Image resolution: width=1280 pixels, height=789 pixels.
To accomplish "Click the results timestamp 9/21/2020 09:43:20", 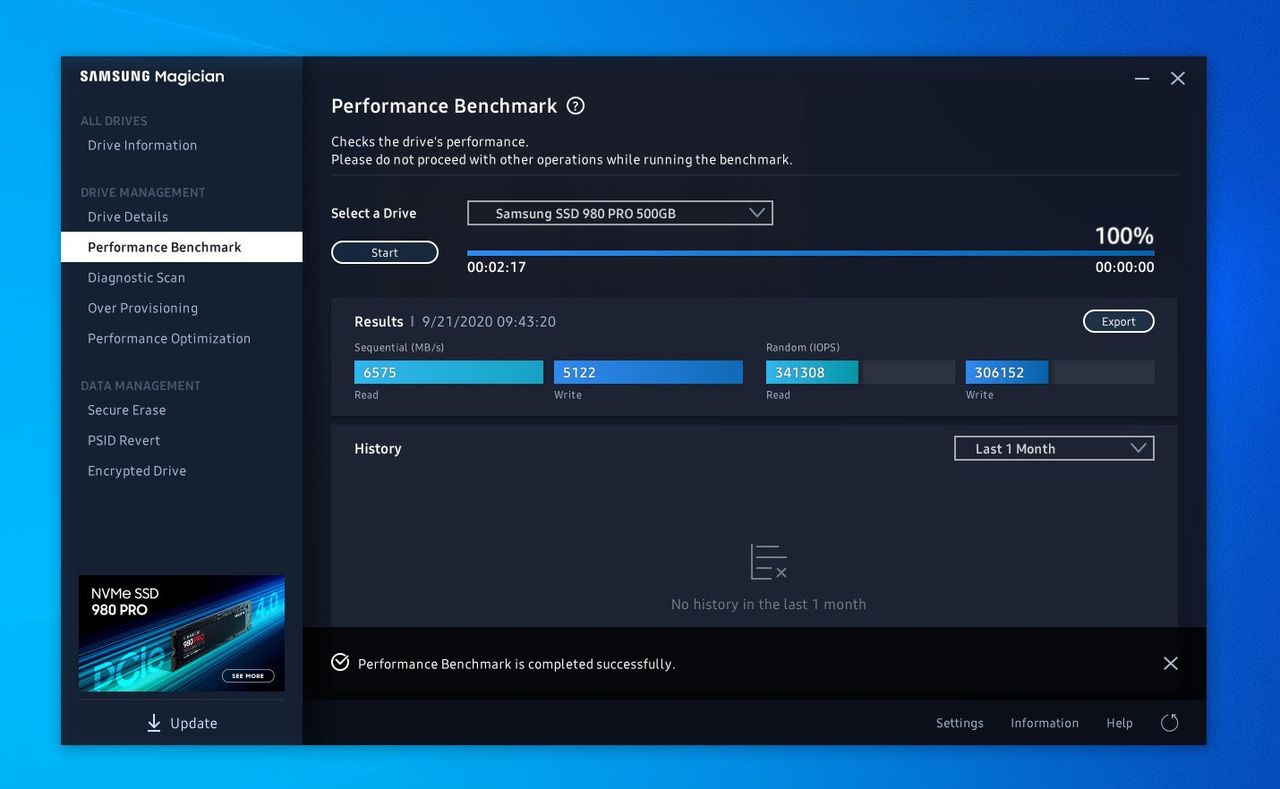I will (x=489, y=322).
